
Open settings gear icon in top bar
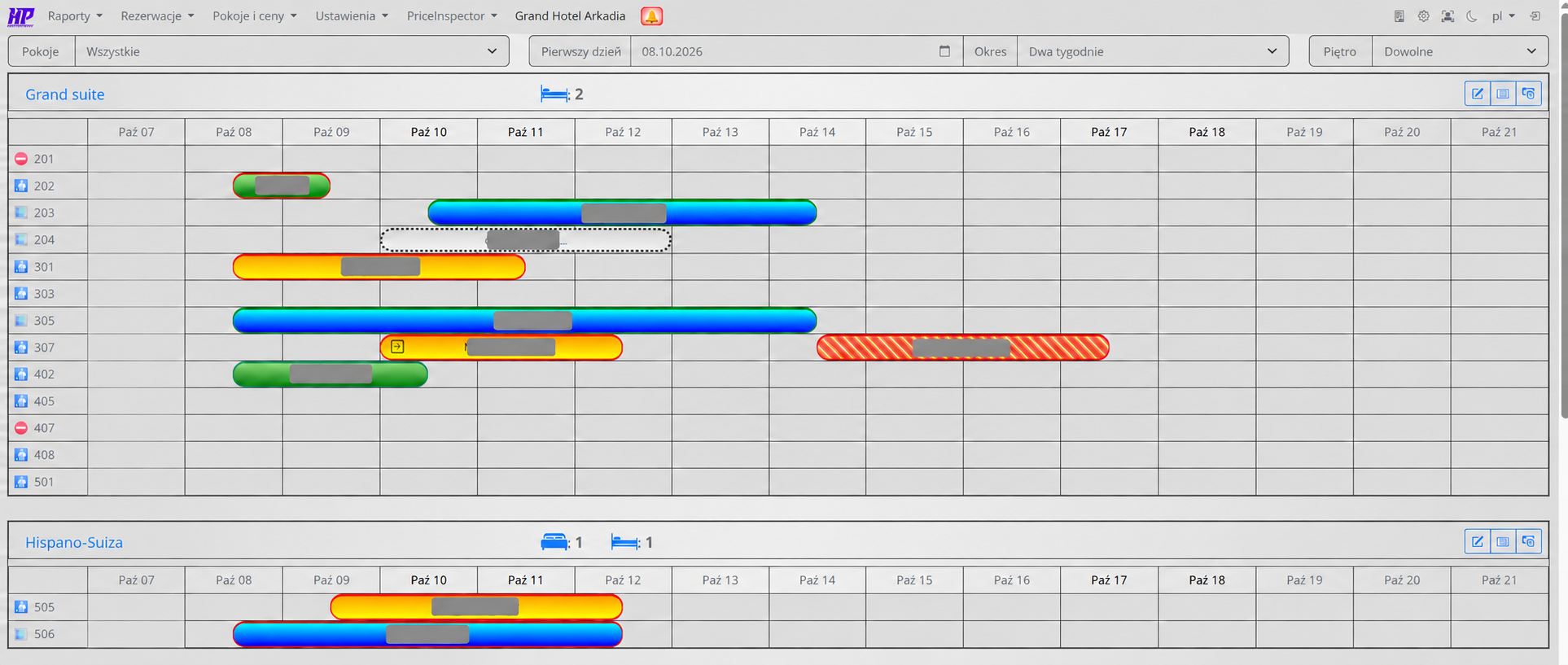[1423, 16]
